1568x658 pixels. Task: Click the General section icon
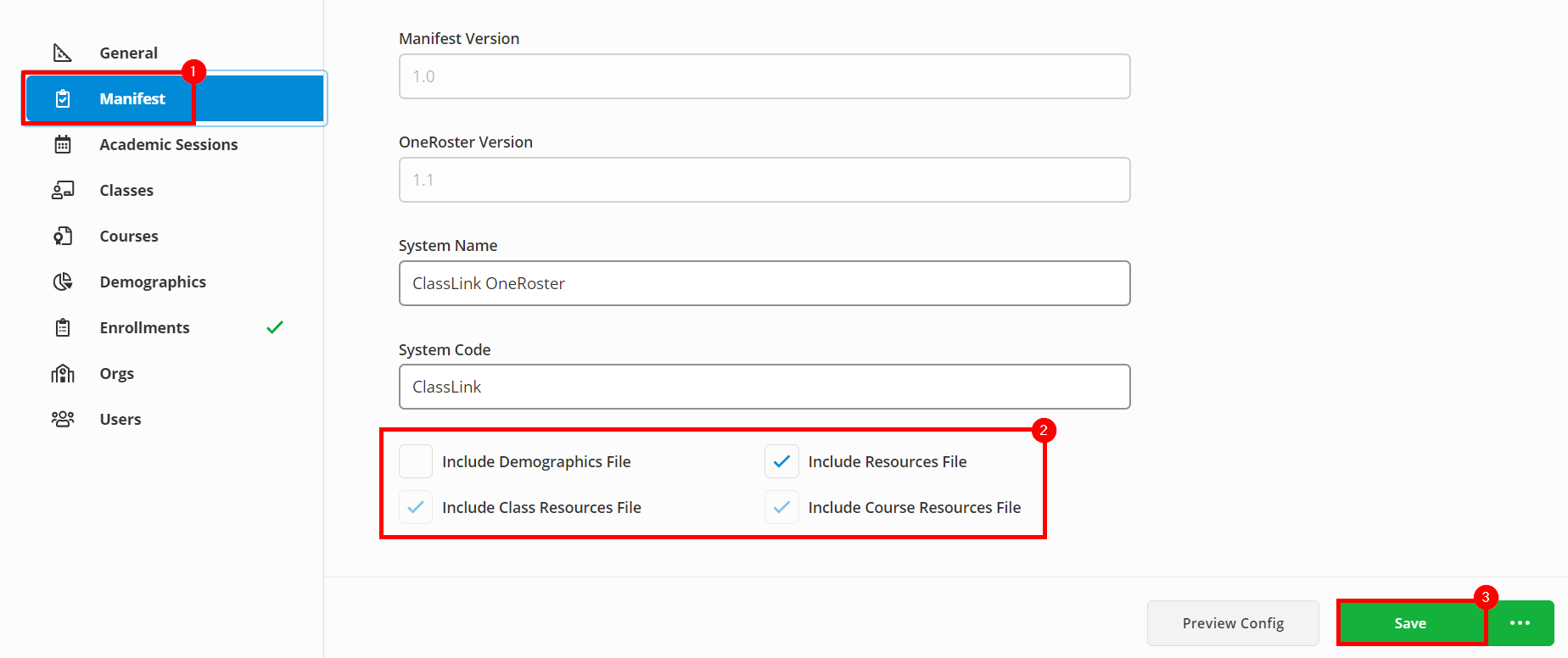[x=63, y=52]
